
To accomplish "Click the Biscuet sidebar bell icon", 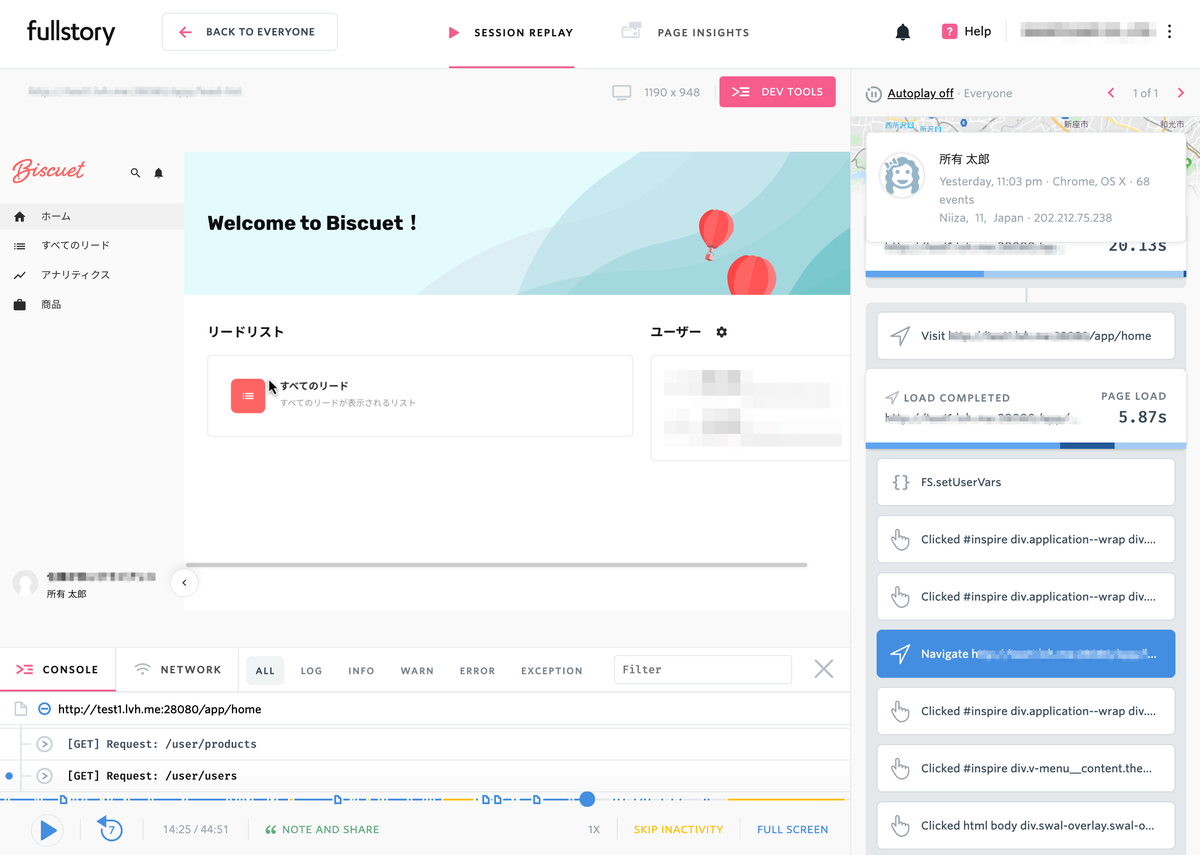I will click(x=158, y=173).
